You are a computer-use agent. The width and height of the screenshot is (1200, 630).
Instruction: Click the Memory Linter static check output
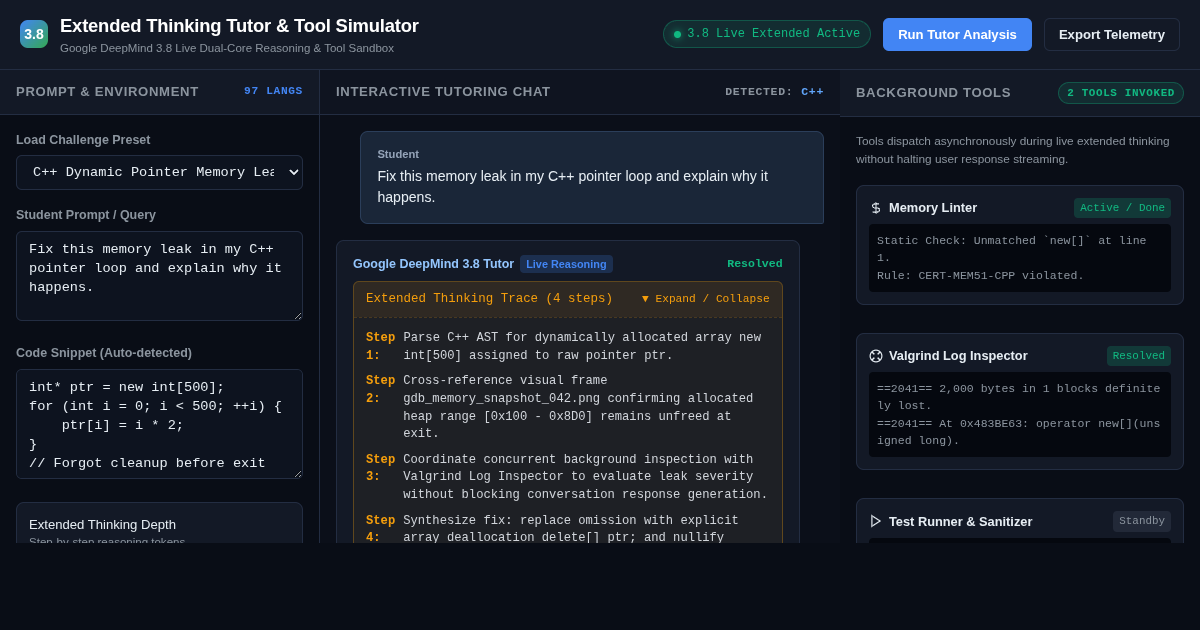1020,258
